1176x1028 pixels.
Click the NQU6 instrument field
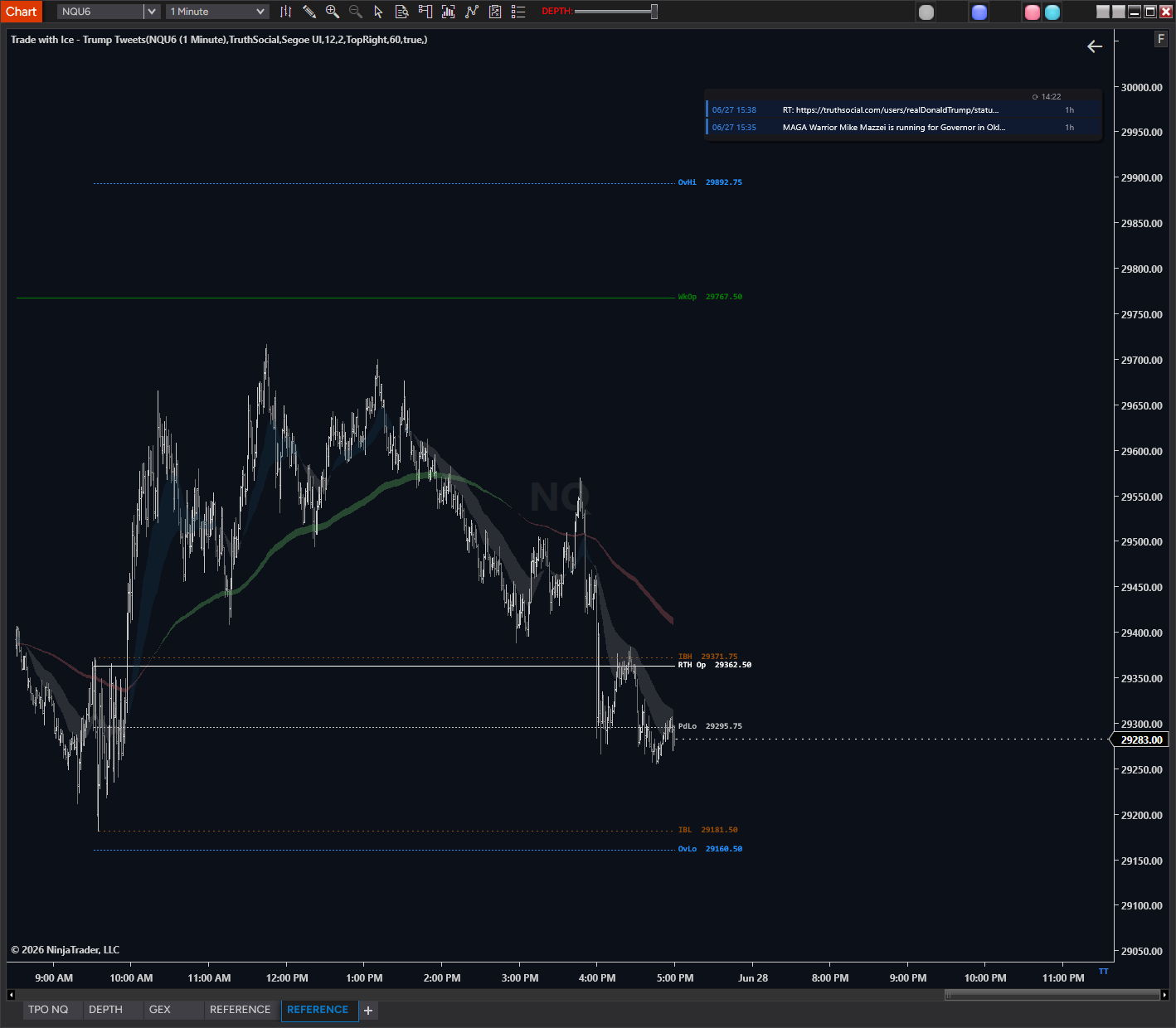click(100, 12)
